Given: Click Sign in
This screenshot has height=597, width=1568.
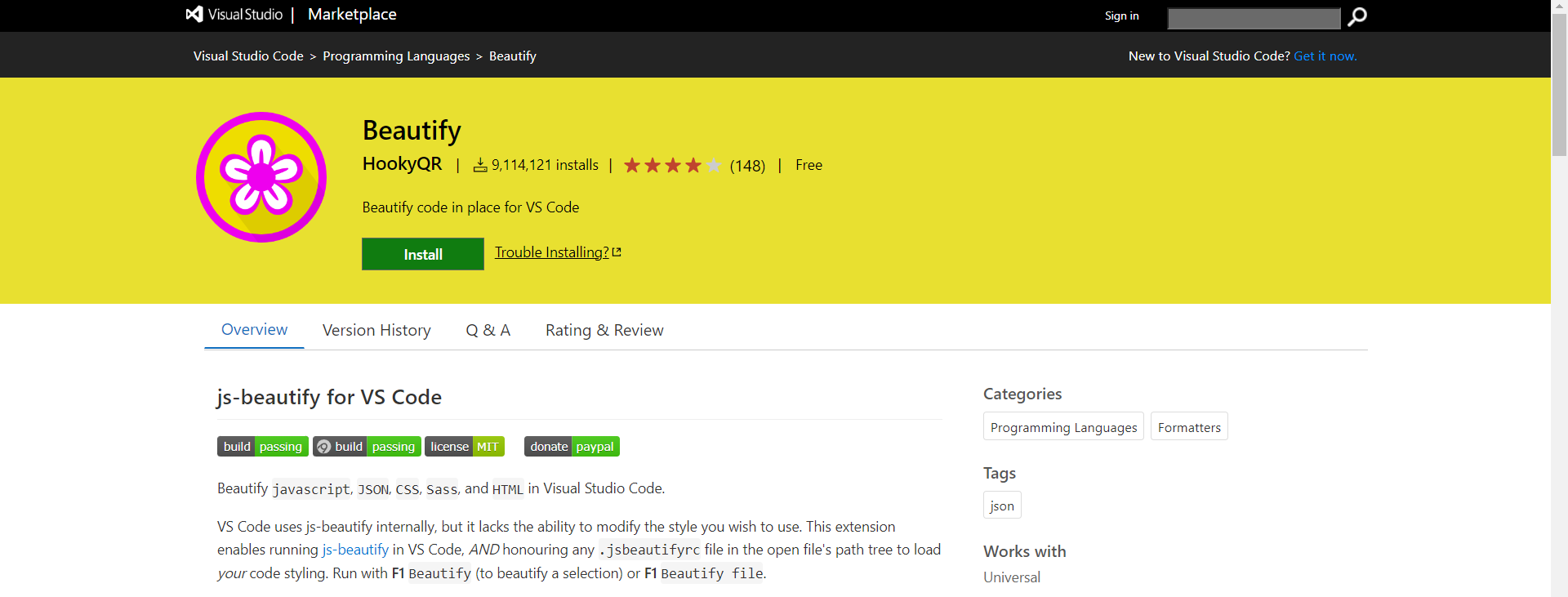Looking at the screenshot, I should pyautogui.click(x=1121, y=16).
